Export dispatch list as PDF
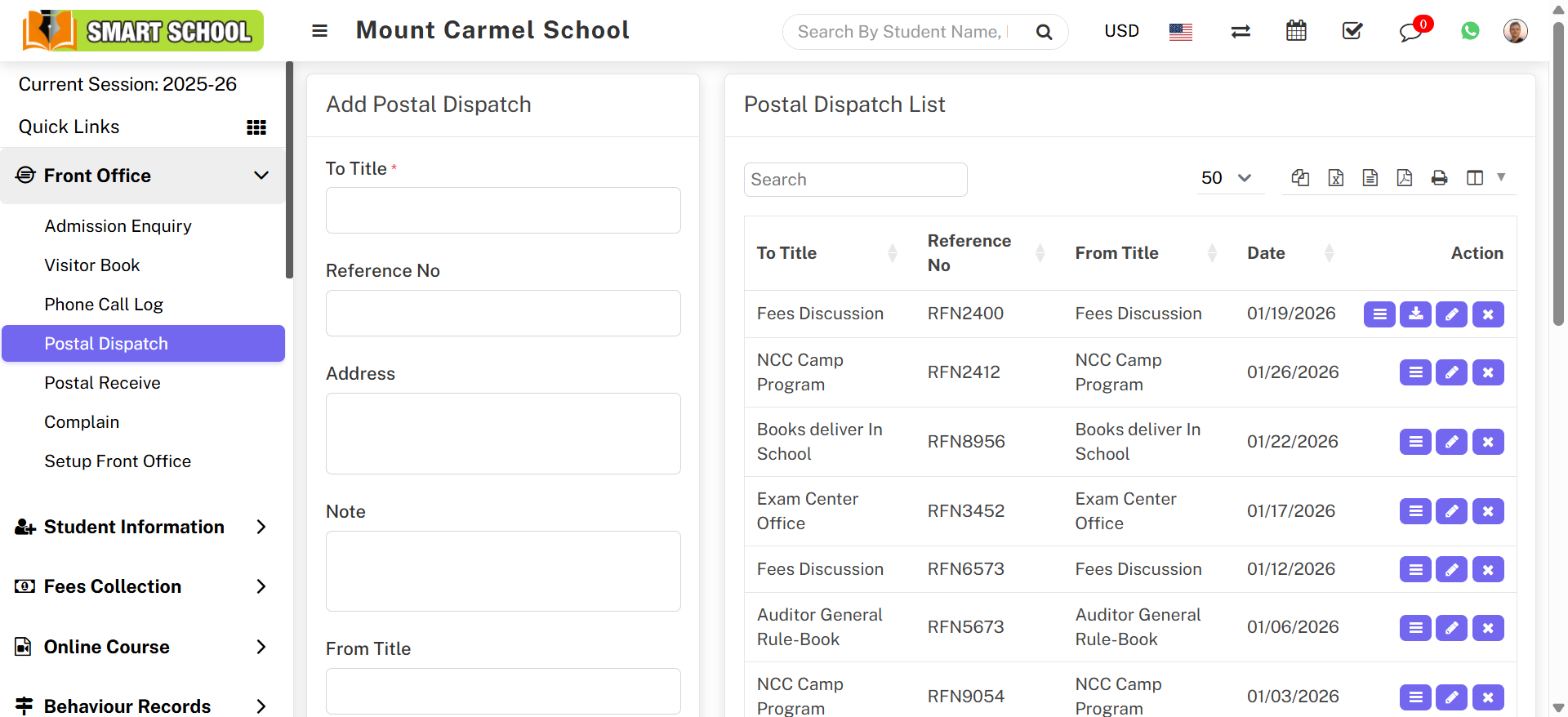This screenshot has height=717, width=1568. [1405, 178]
